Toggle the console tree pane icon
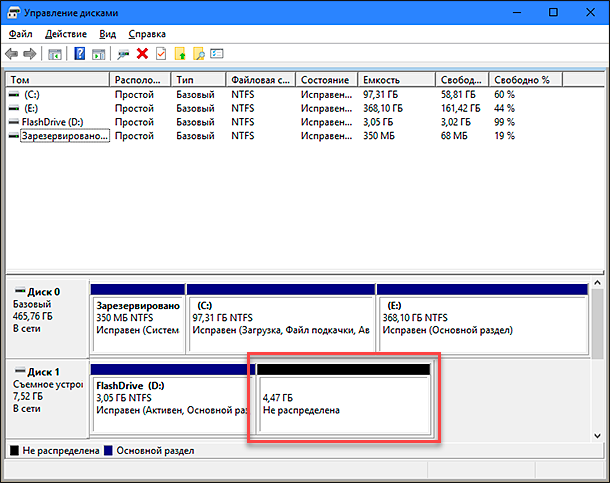The width and height of the screenshot is (610, 483). click(55, 54)
